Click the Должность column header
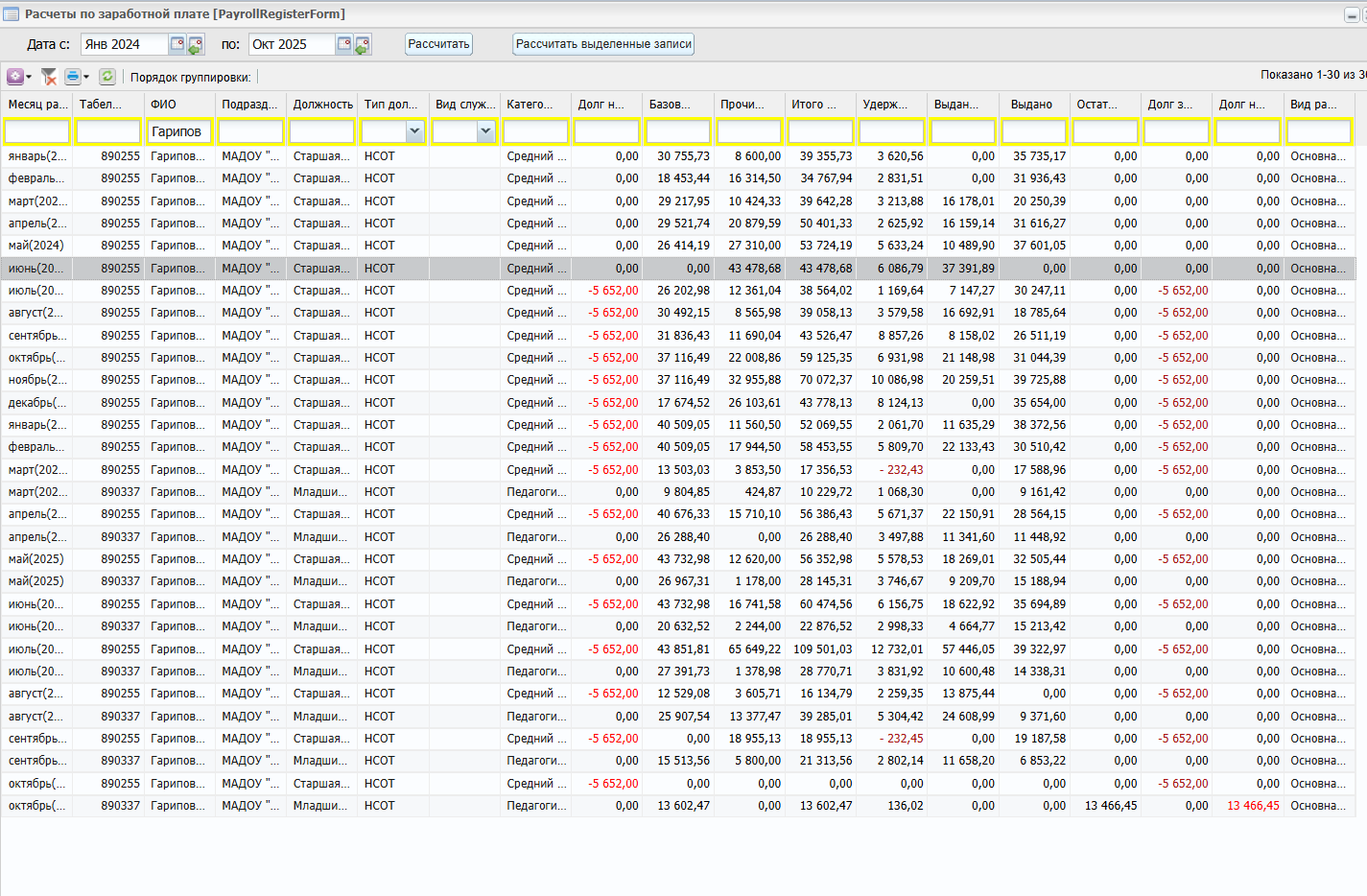This screenshot has width=1367, height=896. pos(322,105)
